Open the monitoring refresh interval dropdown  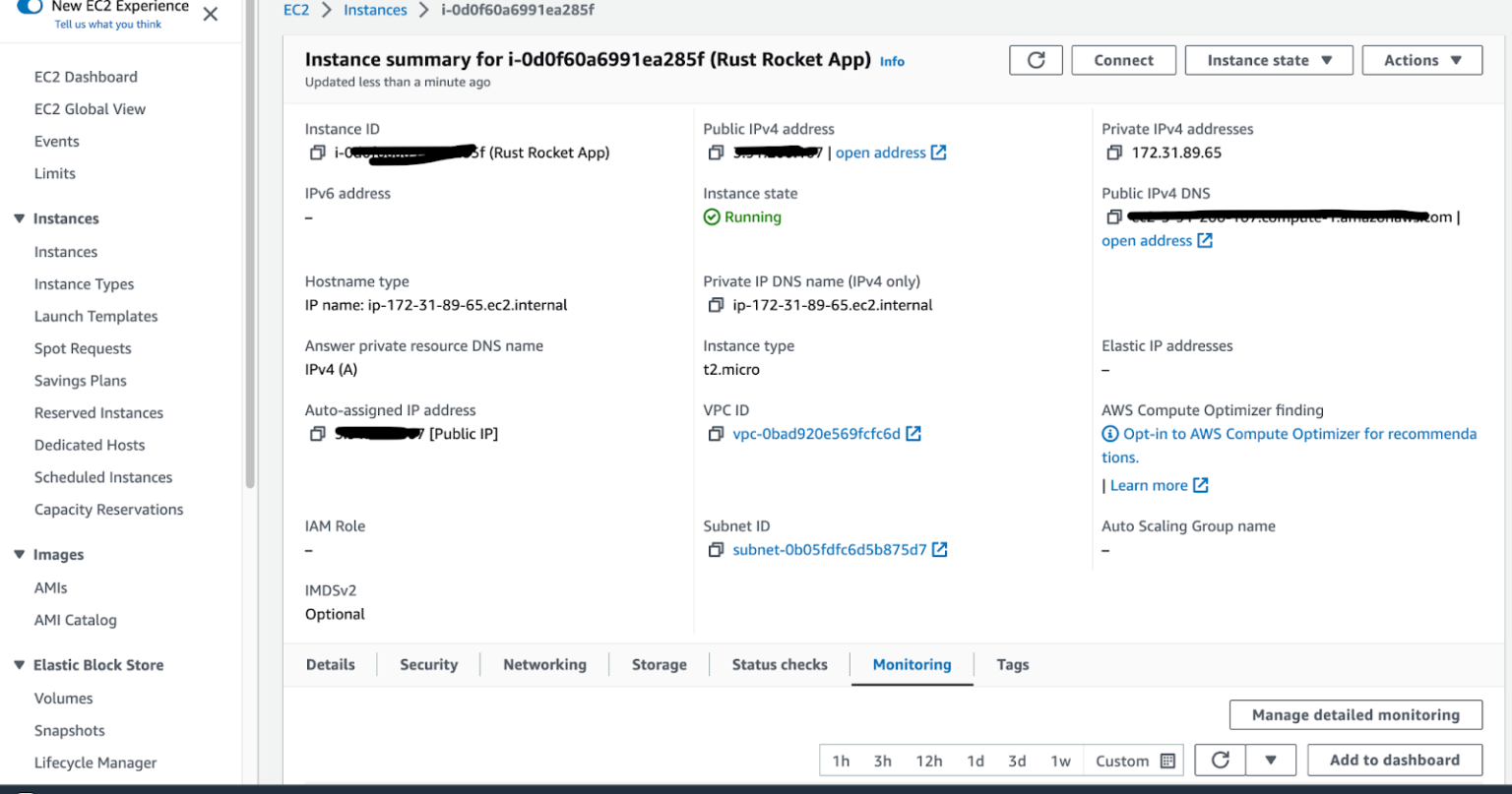(x=1271, y=760)
